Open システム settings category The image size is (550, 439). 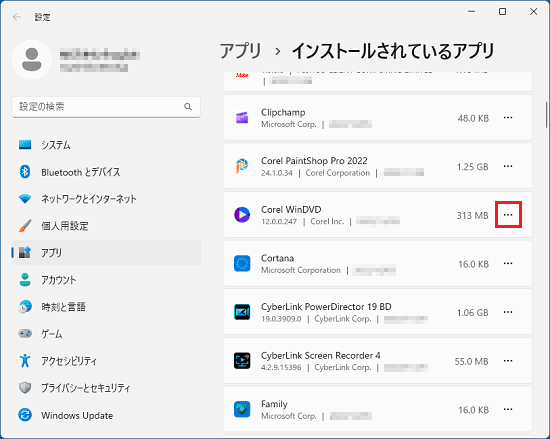(x=106, y=145)
